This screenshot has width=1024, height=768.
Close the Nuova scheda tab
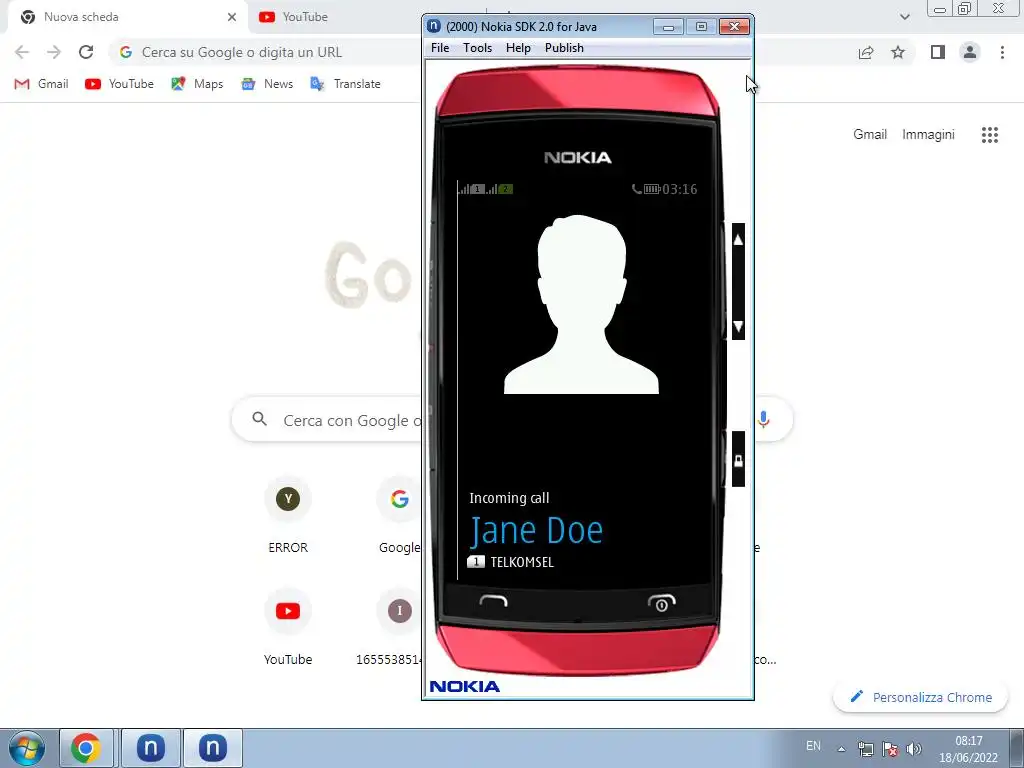tap(232, 17)
